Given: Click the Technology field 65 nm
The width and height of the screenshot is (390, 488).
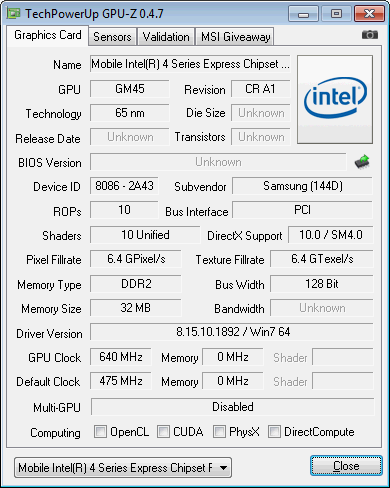Looking at the screenshot, I should tap(130, 113).
